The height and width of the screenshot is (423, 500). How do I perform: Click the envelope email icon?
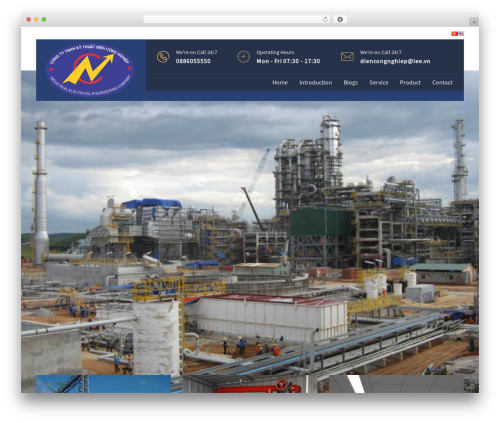coord(347,56)
